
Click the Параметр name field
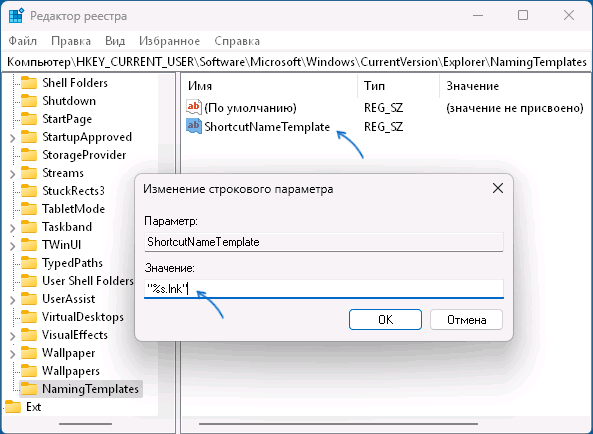pos(324,242)
